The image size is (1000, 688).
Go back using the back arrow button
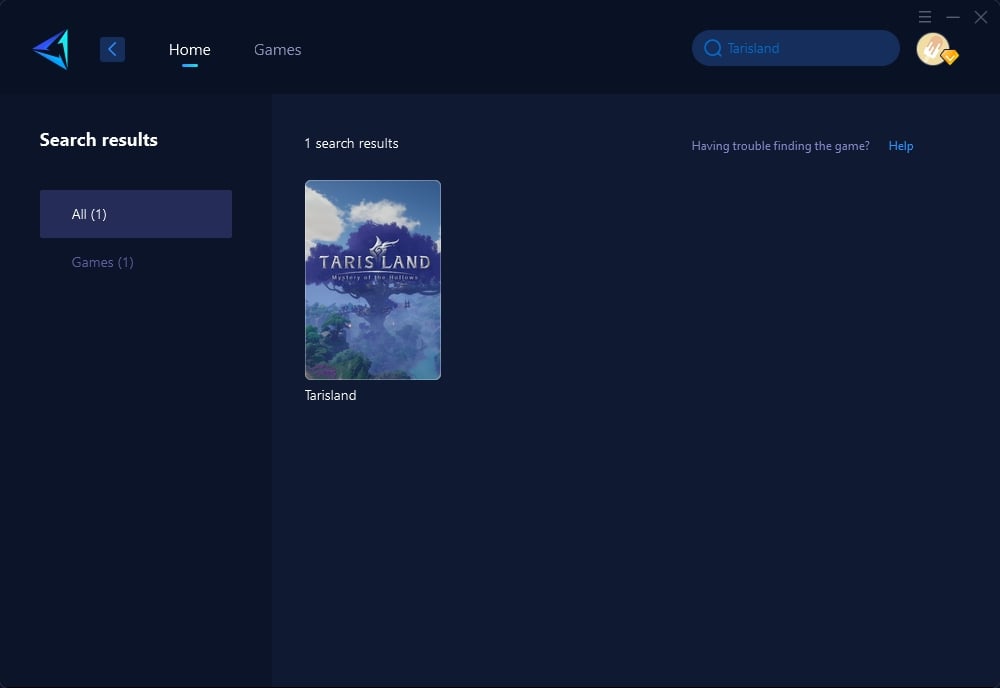point(112,49)
